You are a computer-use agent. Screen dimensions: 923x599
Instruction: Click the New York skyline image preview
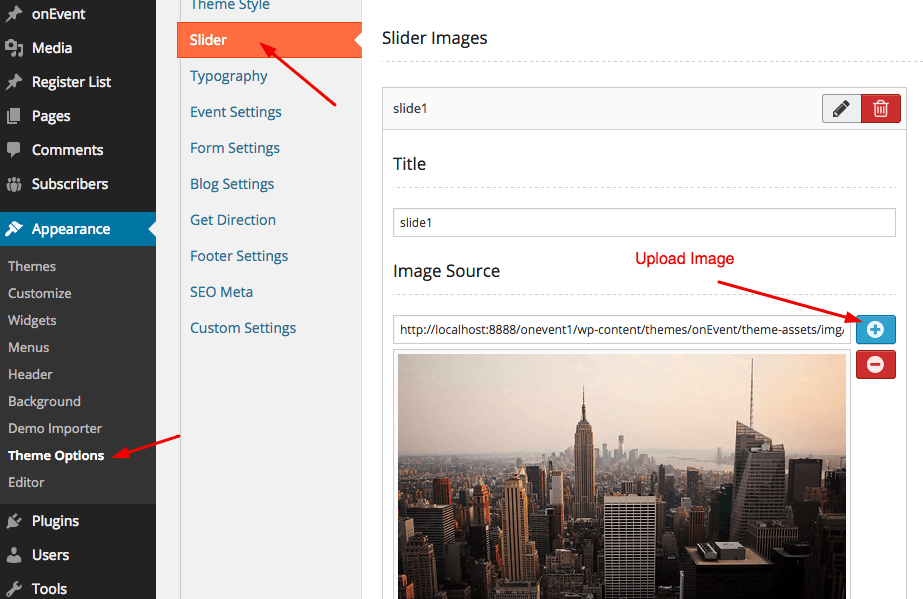click(x=621, y=475)
